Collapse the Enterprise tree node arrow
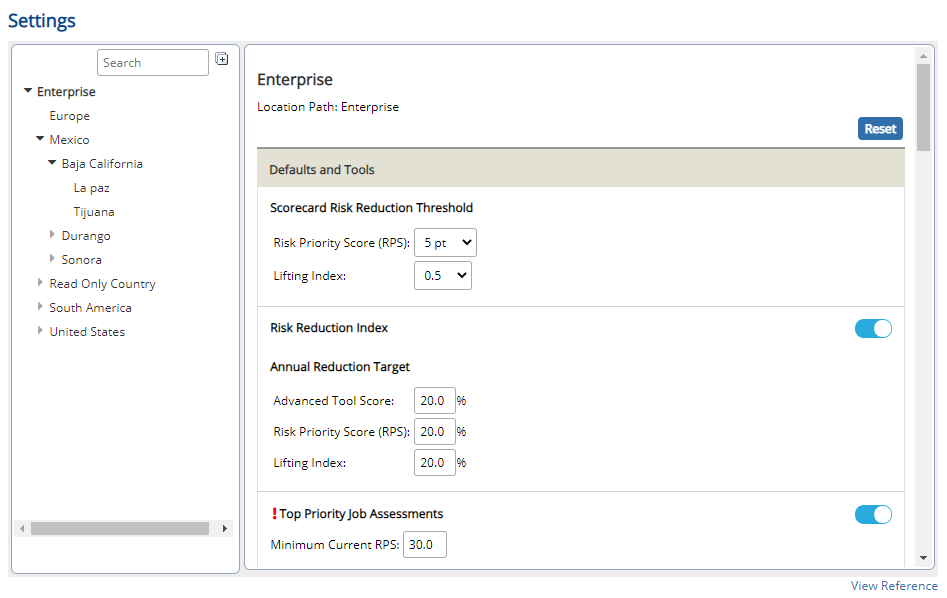The height and width of the screenshot is (598, 947). 28,91
